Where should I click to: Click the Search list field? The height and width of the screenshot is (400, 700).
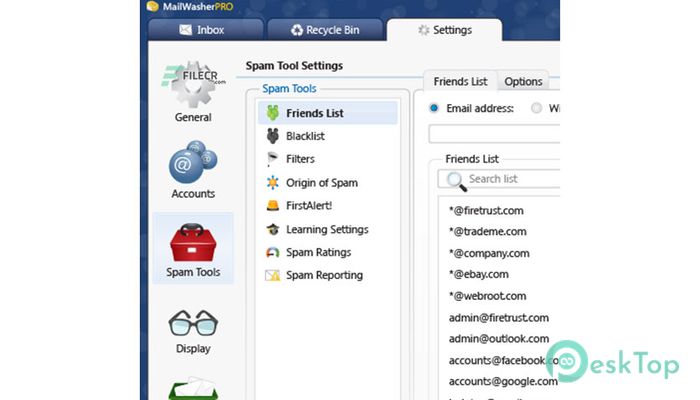(499, 179)
